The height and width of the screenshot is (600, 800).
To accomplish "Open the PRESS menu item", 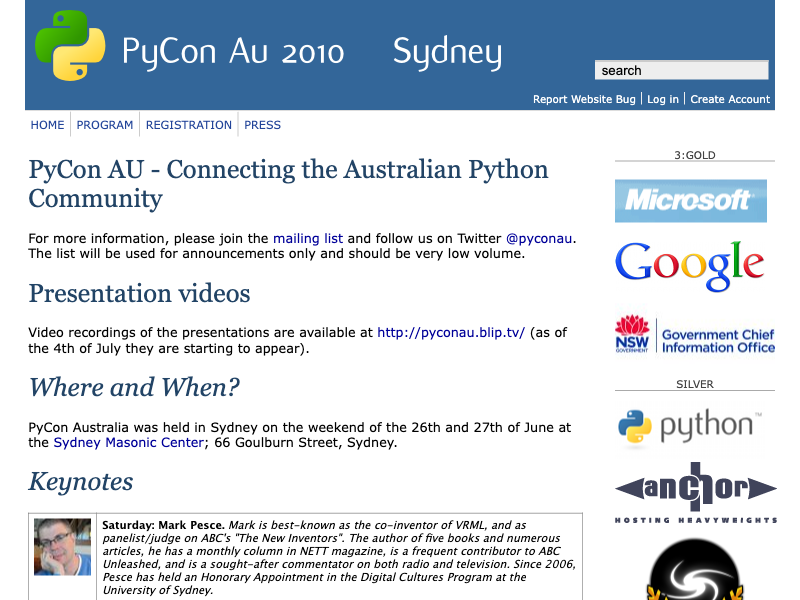I will [262, 125].
